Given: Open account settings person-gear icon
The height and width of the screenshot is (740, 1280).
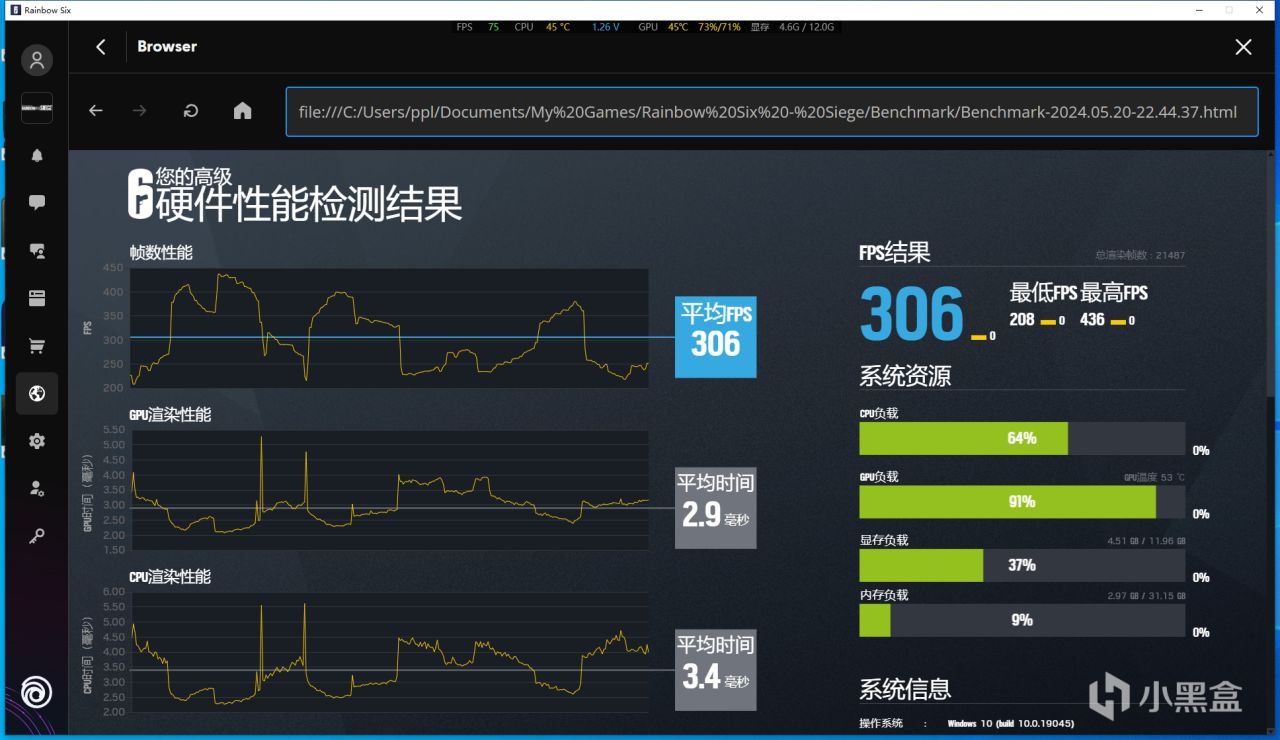Looking at the screenshot, I should 37,489.
